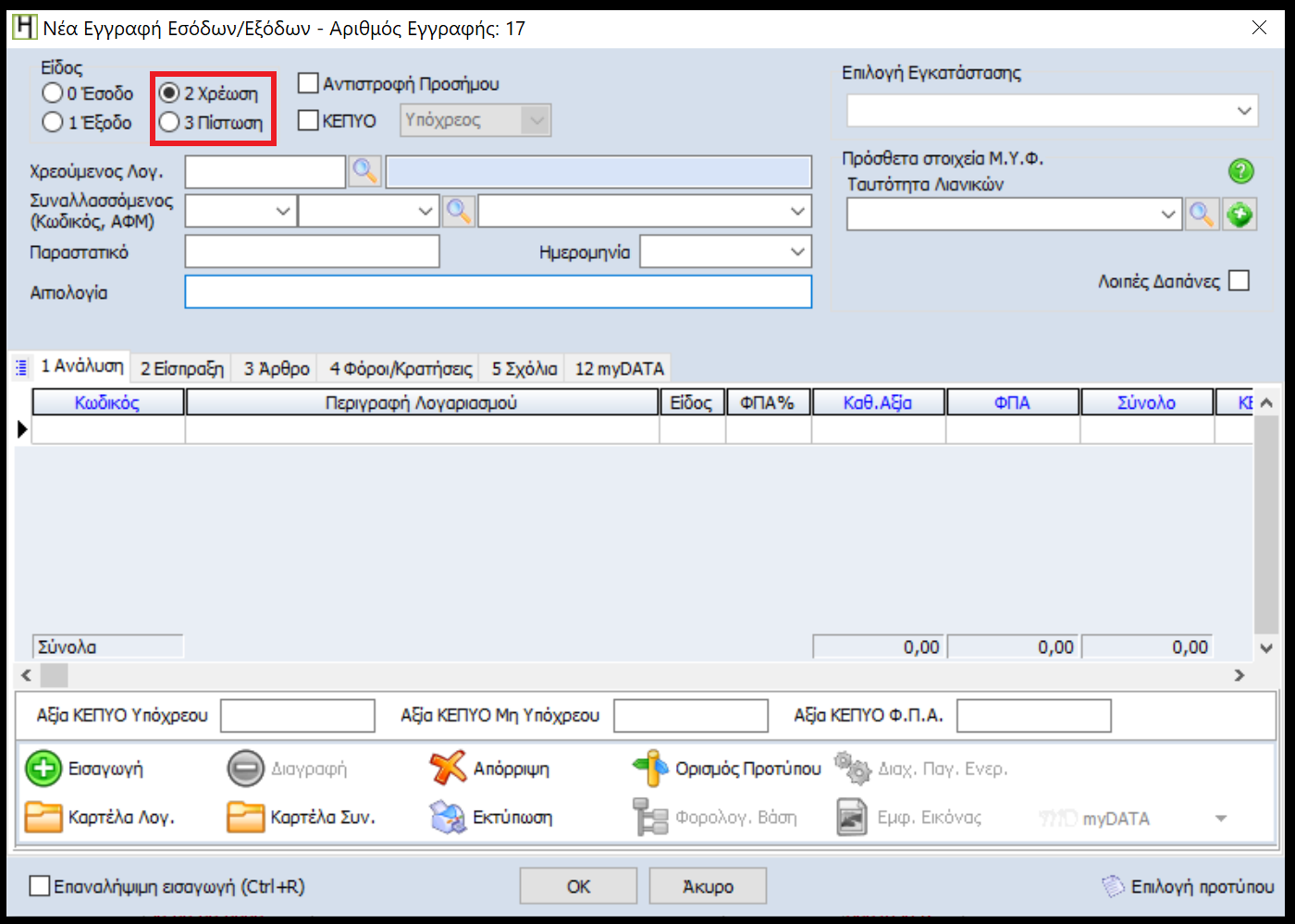Click the green Εισαγωγή plus icon
Image resolution: width=1295 pixels, height=924 pixels.
(x=43, y=769)
